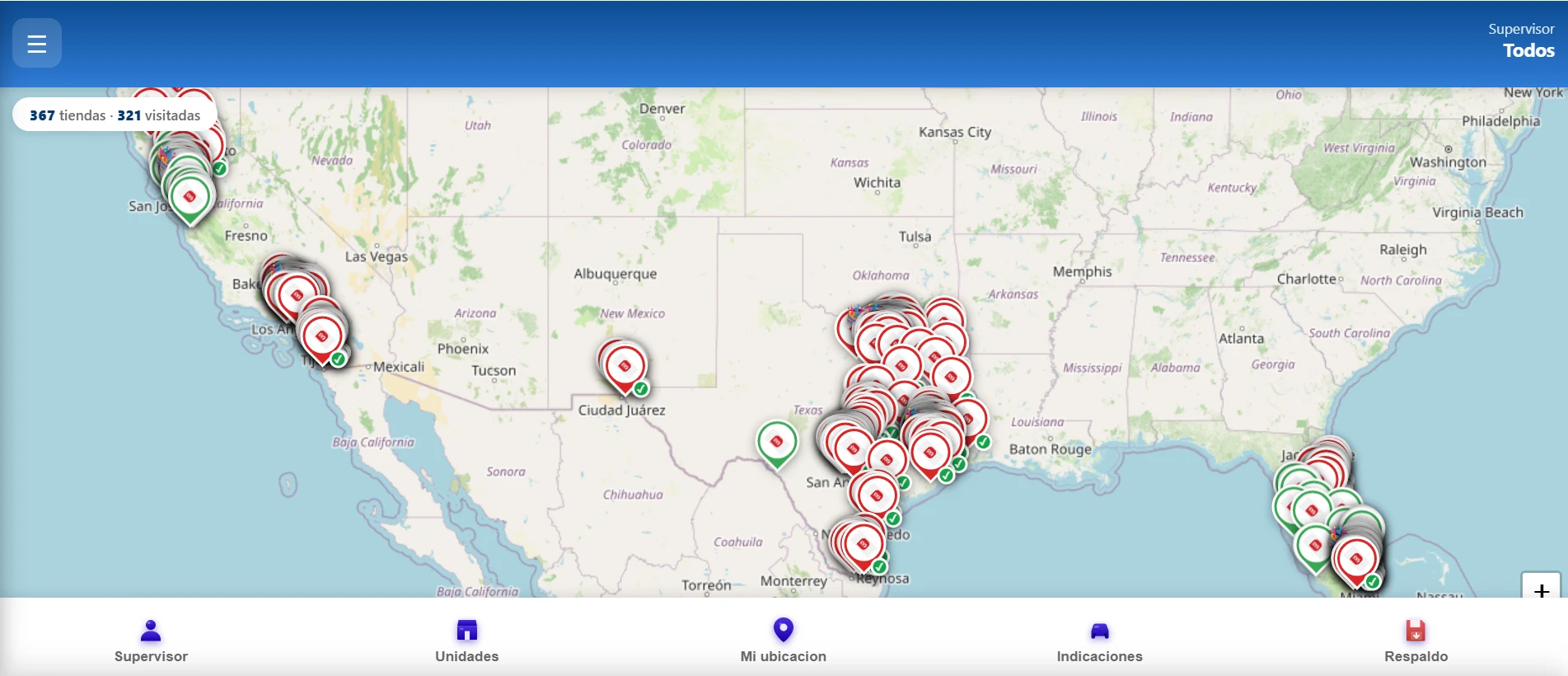Viewport: 1568px width, 676px height.
Task: Click the Albuquerque city label on map
Action: click(615, 274)
